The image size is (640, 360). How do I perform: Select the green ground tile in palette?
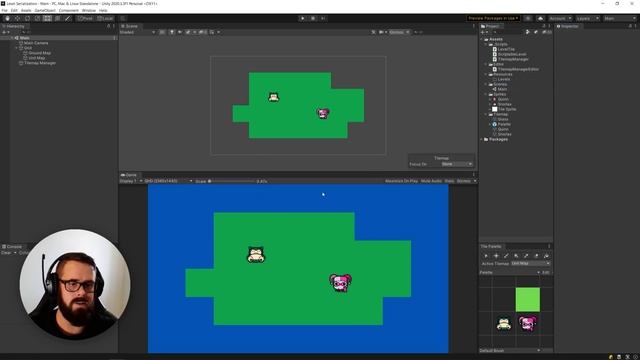pos(527,300)
